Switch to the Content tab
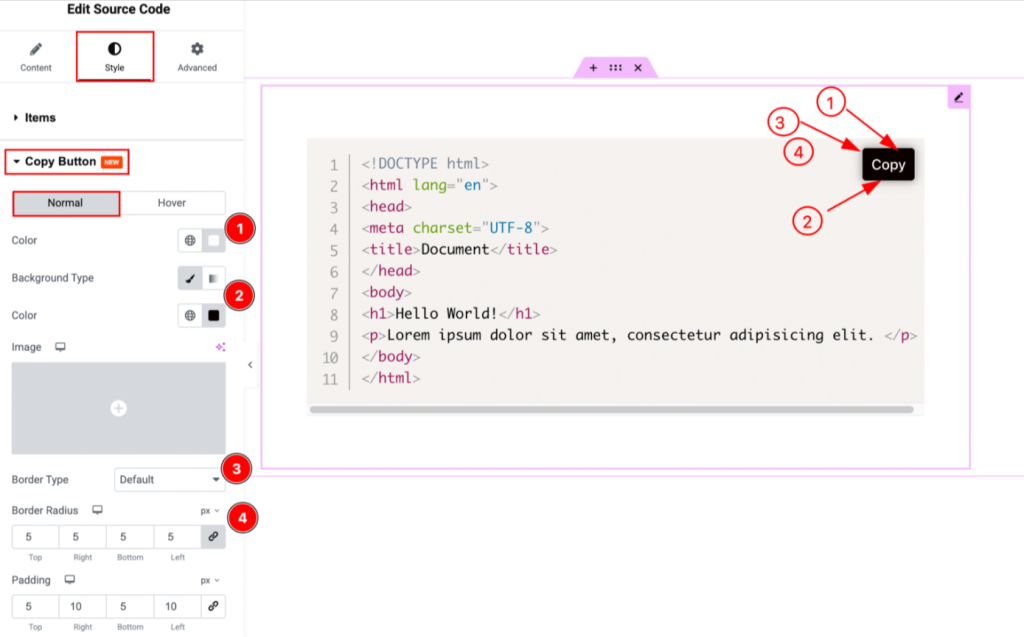 36,58
